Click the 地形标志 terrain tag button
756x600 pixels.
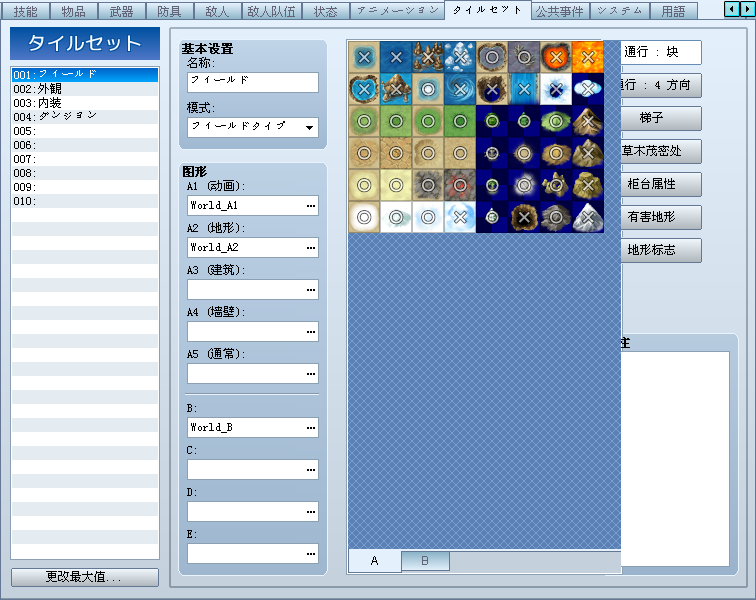click(661, 250)
